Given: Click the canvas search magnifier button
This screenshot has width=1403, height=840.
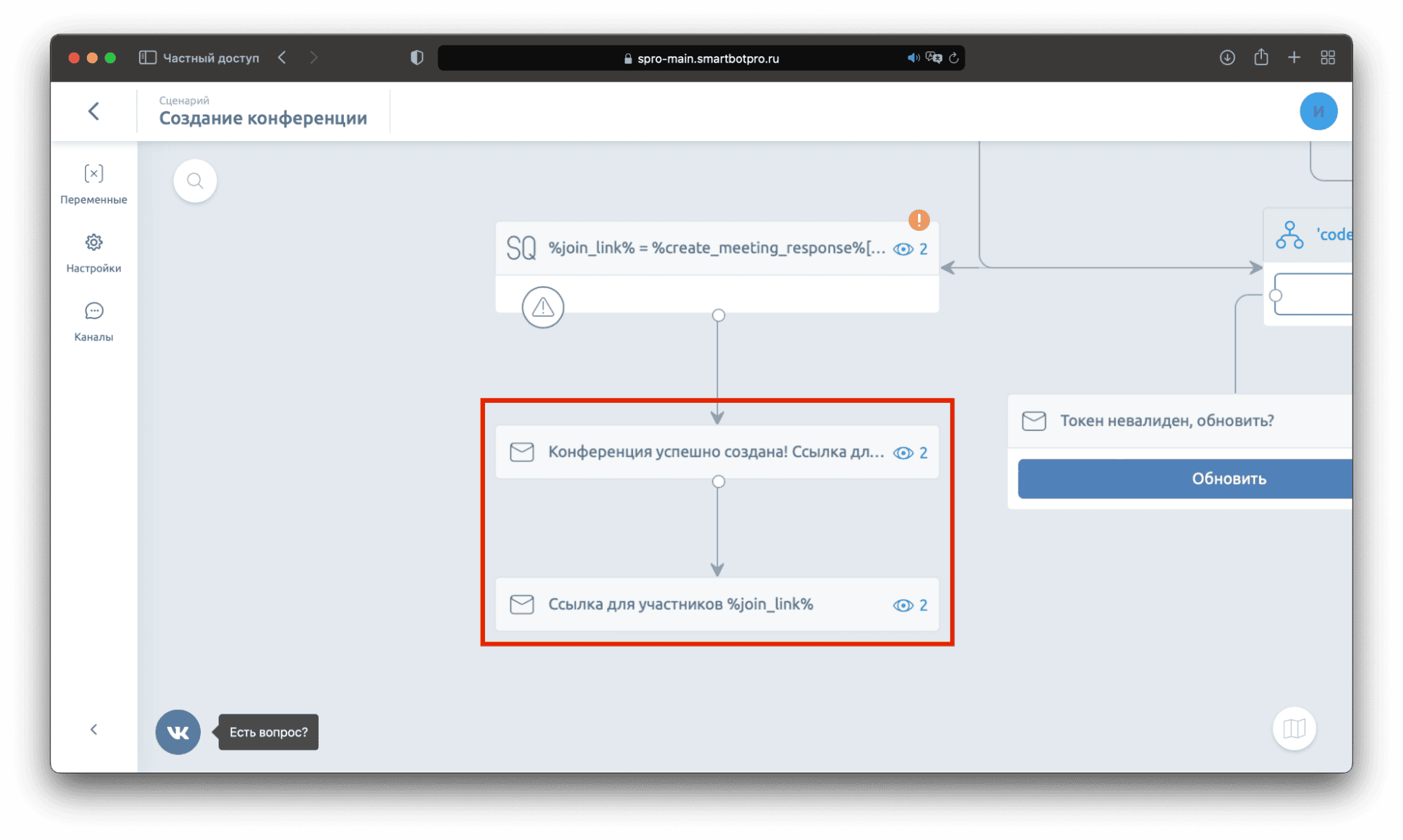Looking at the screenshot, I should (195, 181).
